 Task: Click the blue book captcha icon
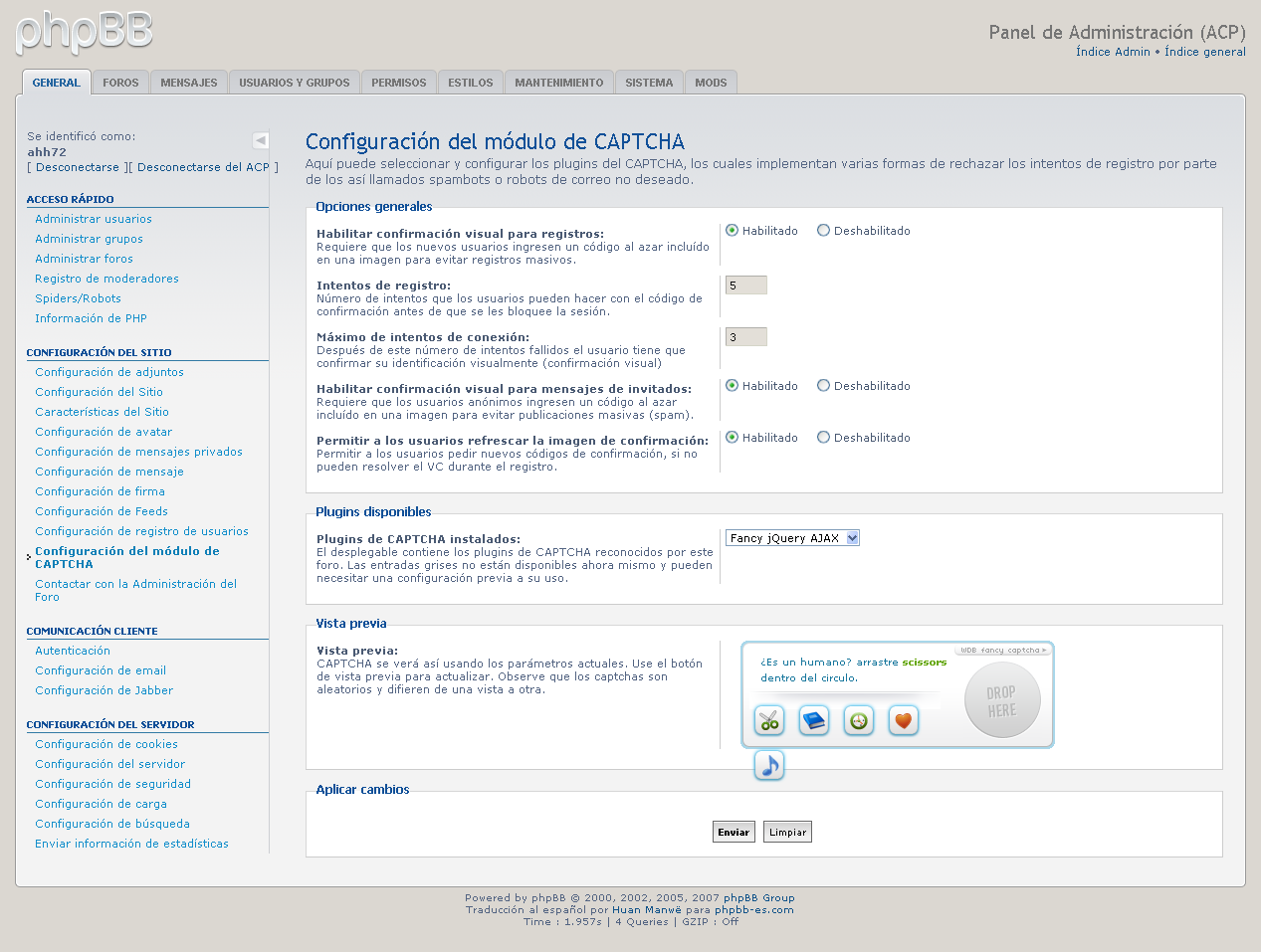click(813, 720)
